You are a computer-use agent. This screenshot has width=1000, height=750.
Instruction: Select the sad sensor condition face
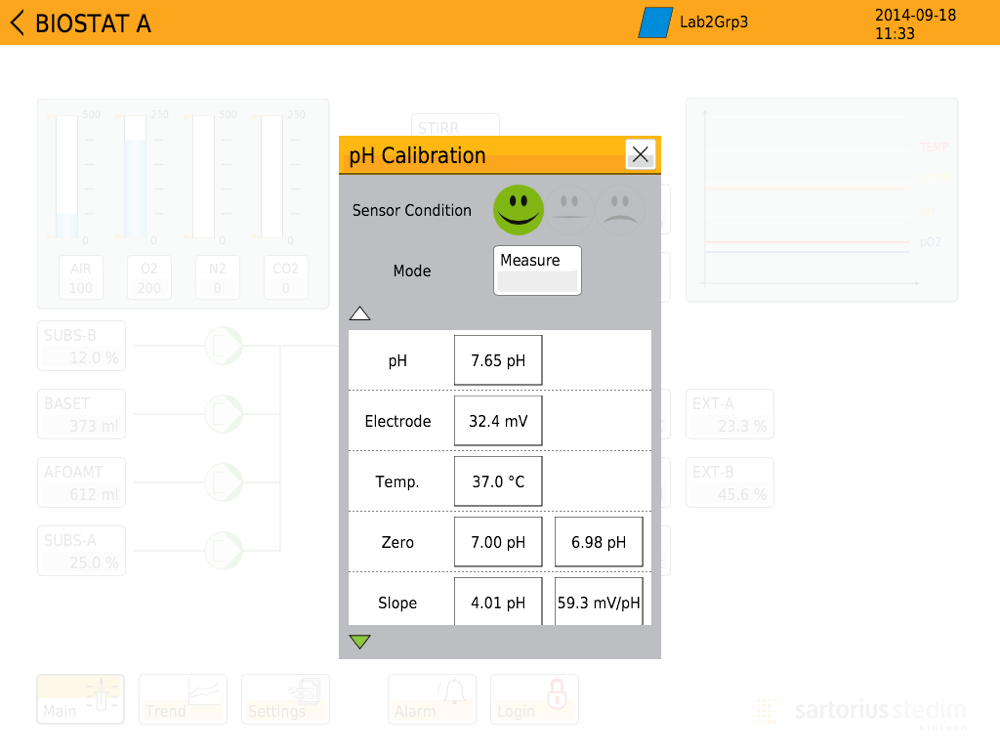[621, 210]
